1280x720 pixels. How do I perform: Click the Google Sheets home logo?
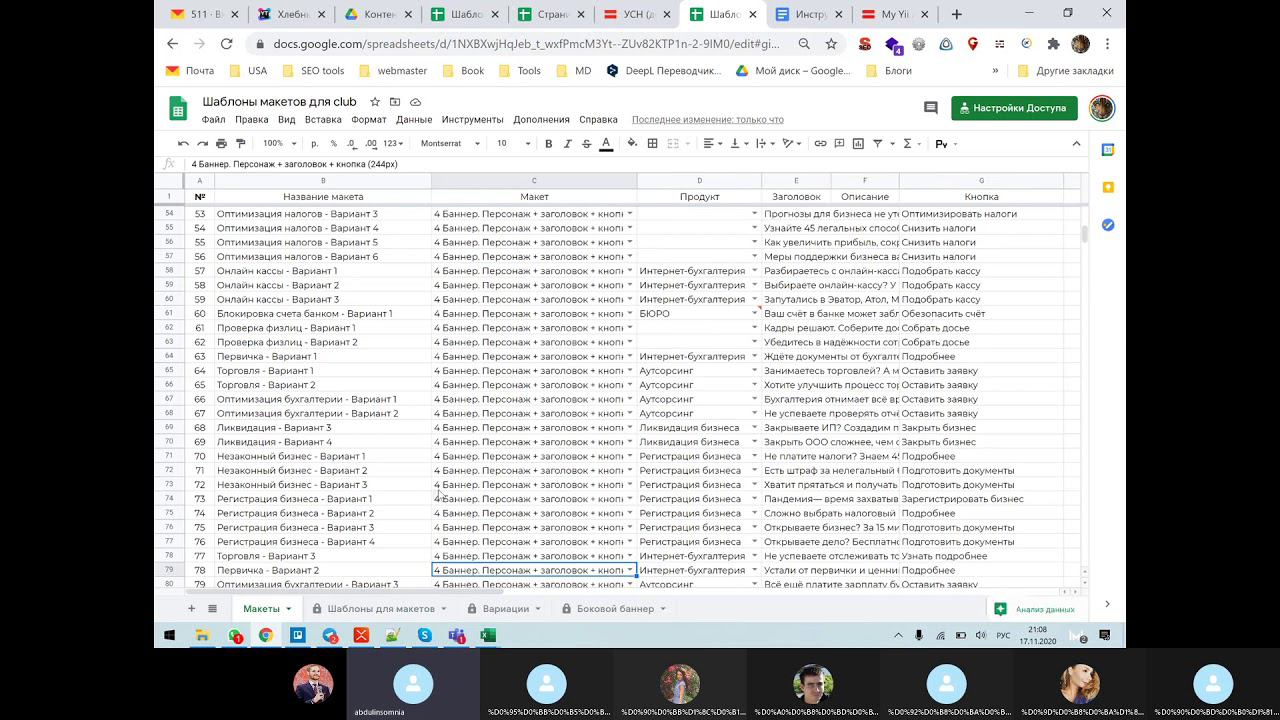(x=178, y=108)
